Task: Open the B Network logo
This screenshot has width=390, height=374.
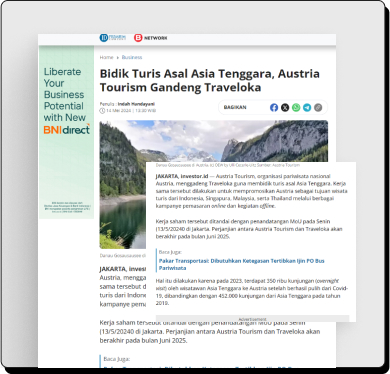Action: coord(150,38)
